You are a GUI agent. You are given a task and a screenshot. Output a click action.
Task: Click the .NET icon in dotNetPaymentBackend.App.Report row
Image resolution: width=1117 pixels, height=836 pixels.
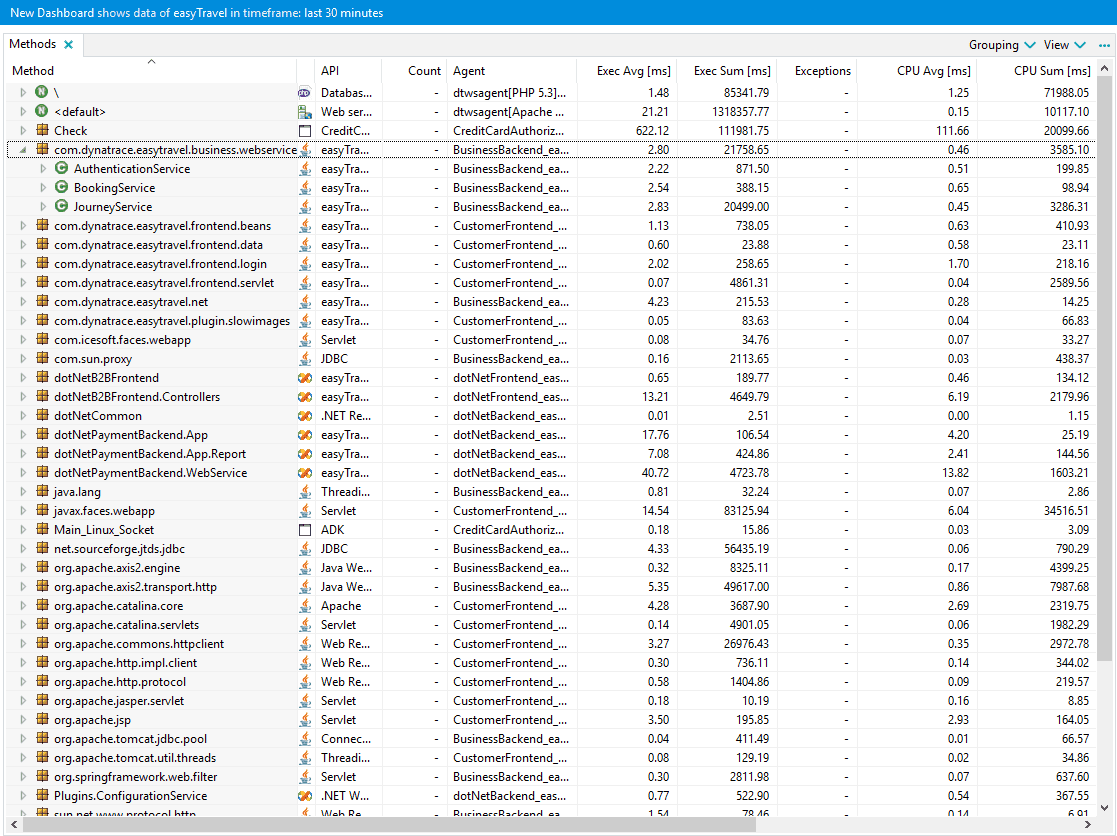[305, 454]
